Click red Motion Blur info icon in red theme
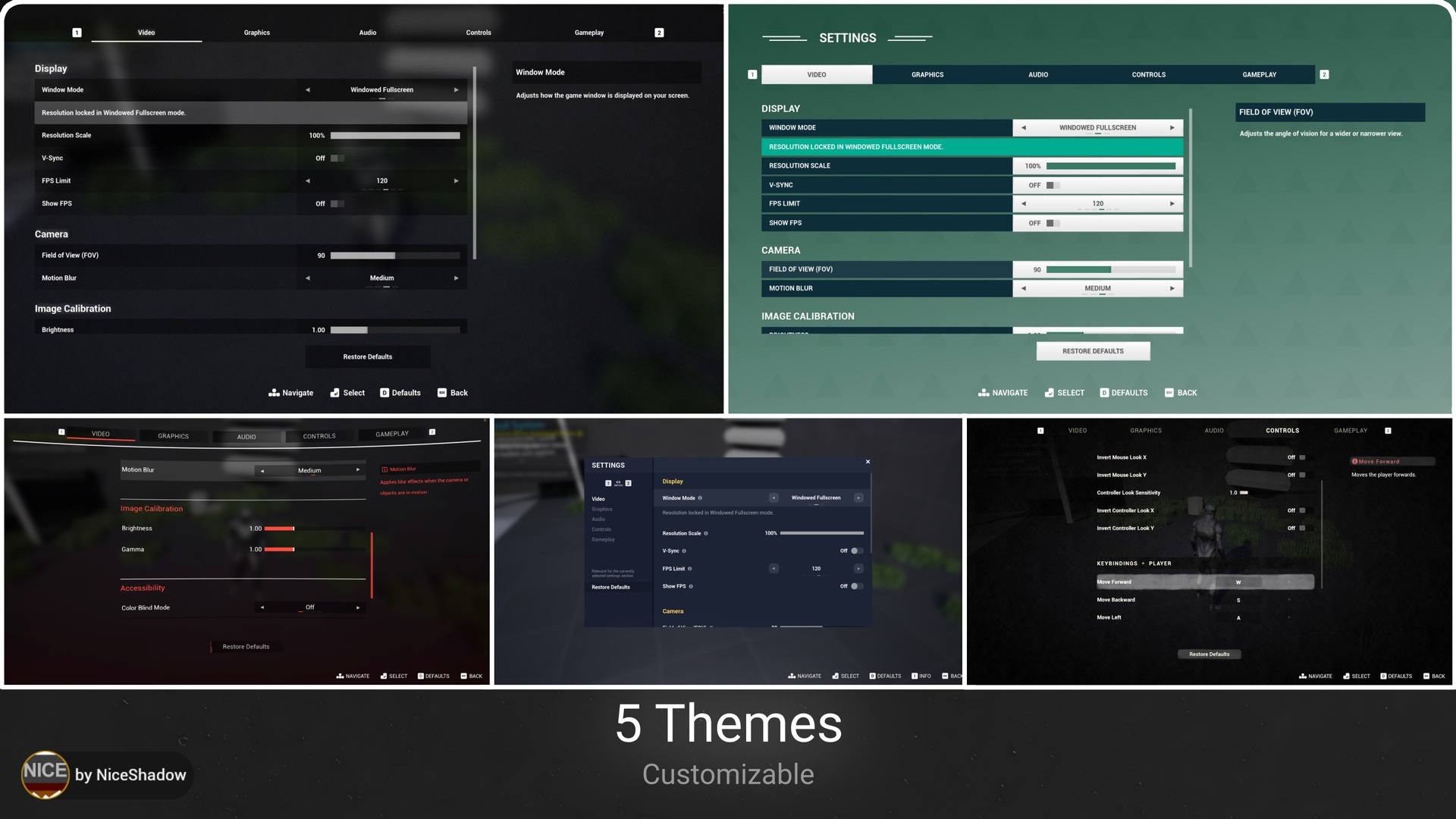 [x=384, y=469]
